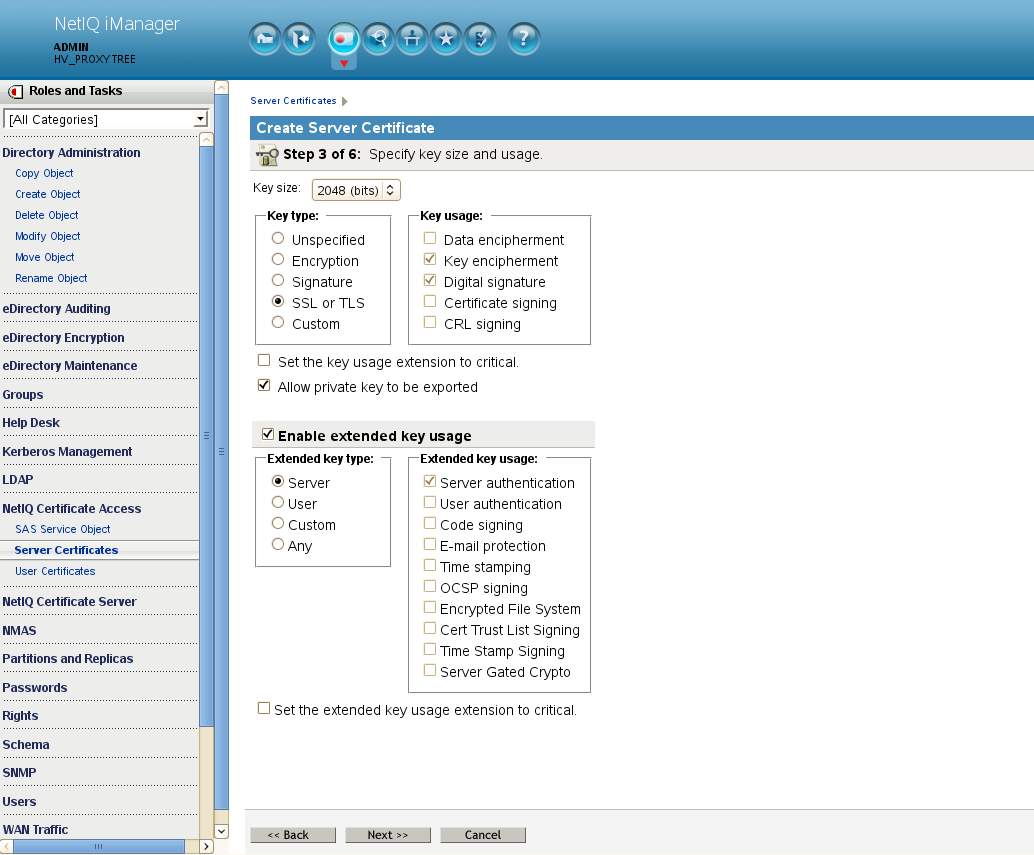Enable Certificate signing key usage

coord(430,301)
